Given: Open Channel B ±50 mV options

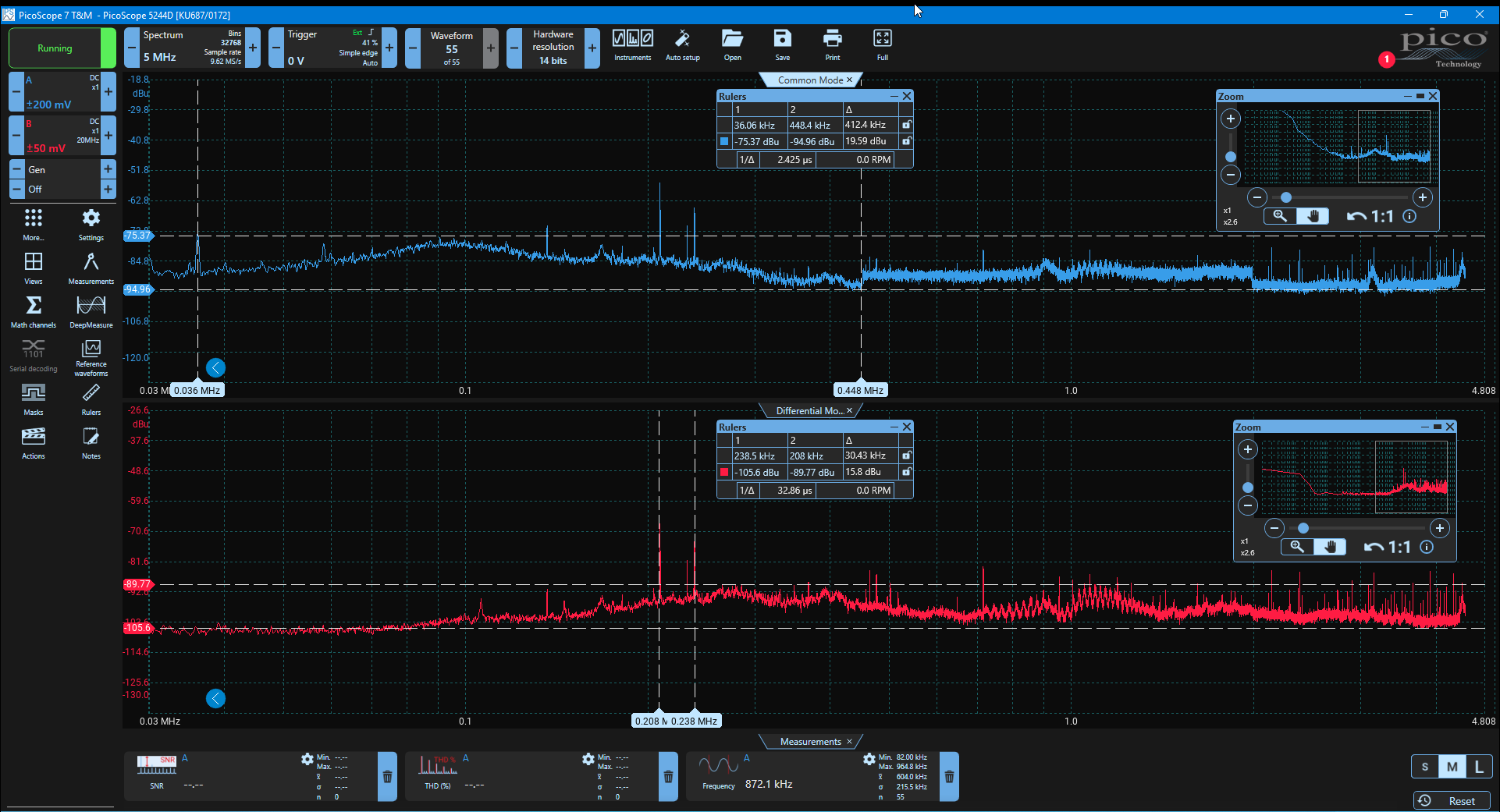Looking at the screenshot, I should 62,136.
